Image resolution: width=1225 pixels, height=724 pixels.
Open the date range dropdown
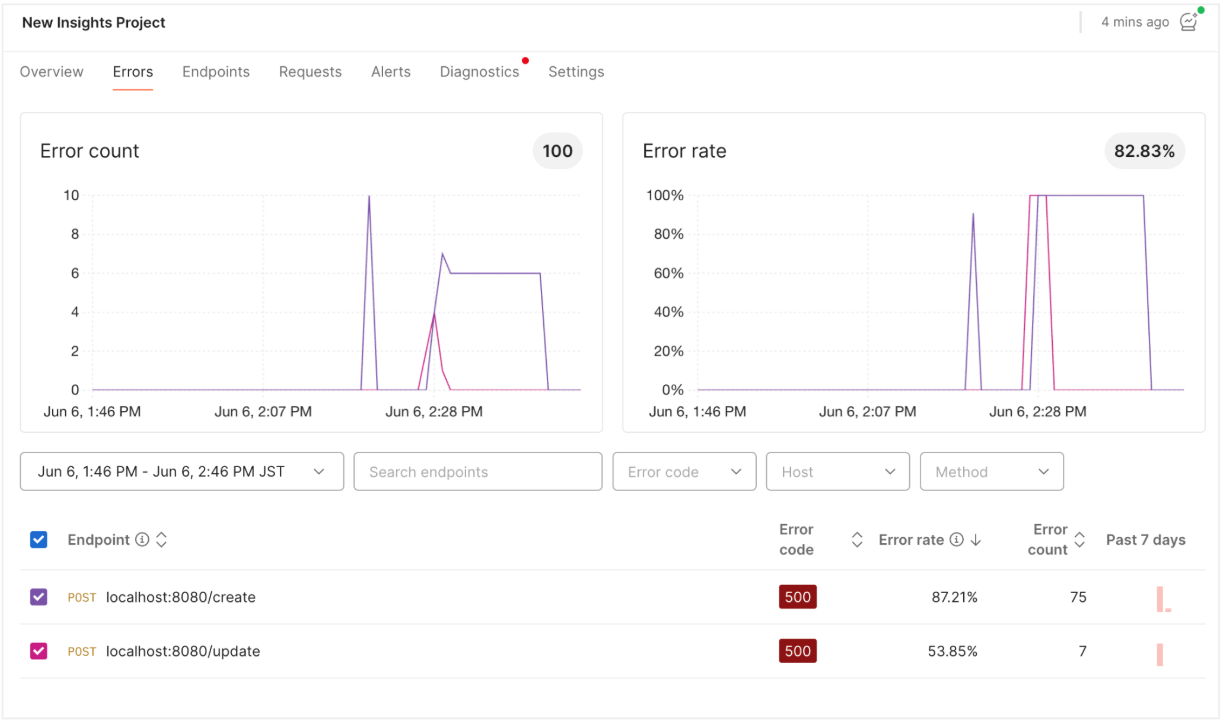pyautogui.click(x=182, y=472)
